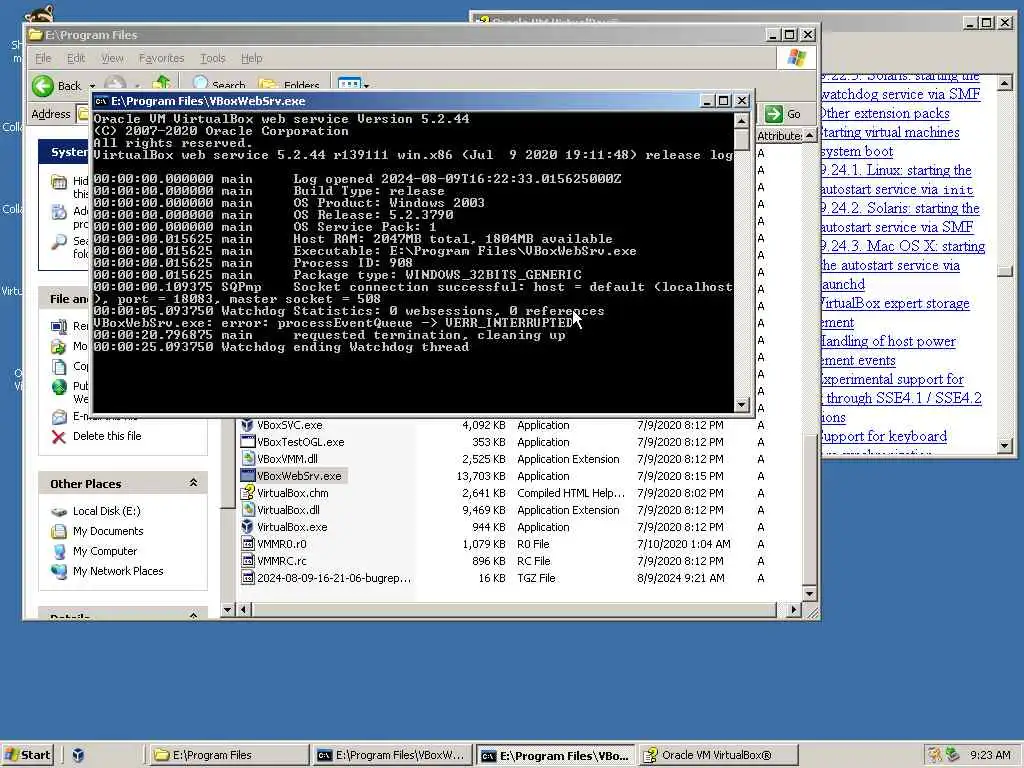
Task: Select the VBoxSVC.exe file icon
Action: (247, 425)
